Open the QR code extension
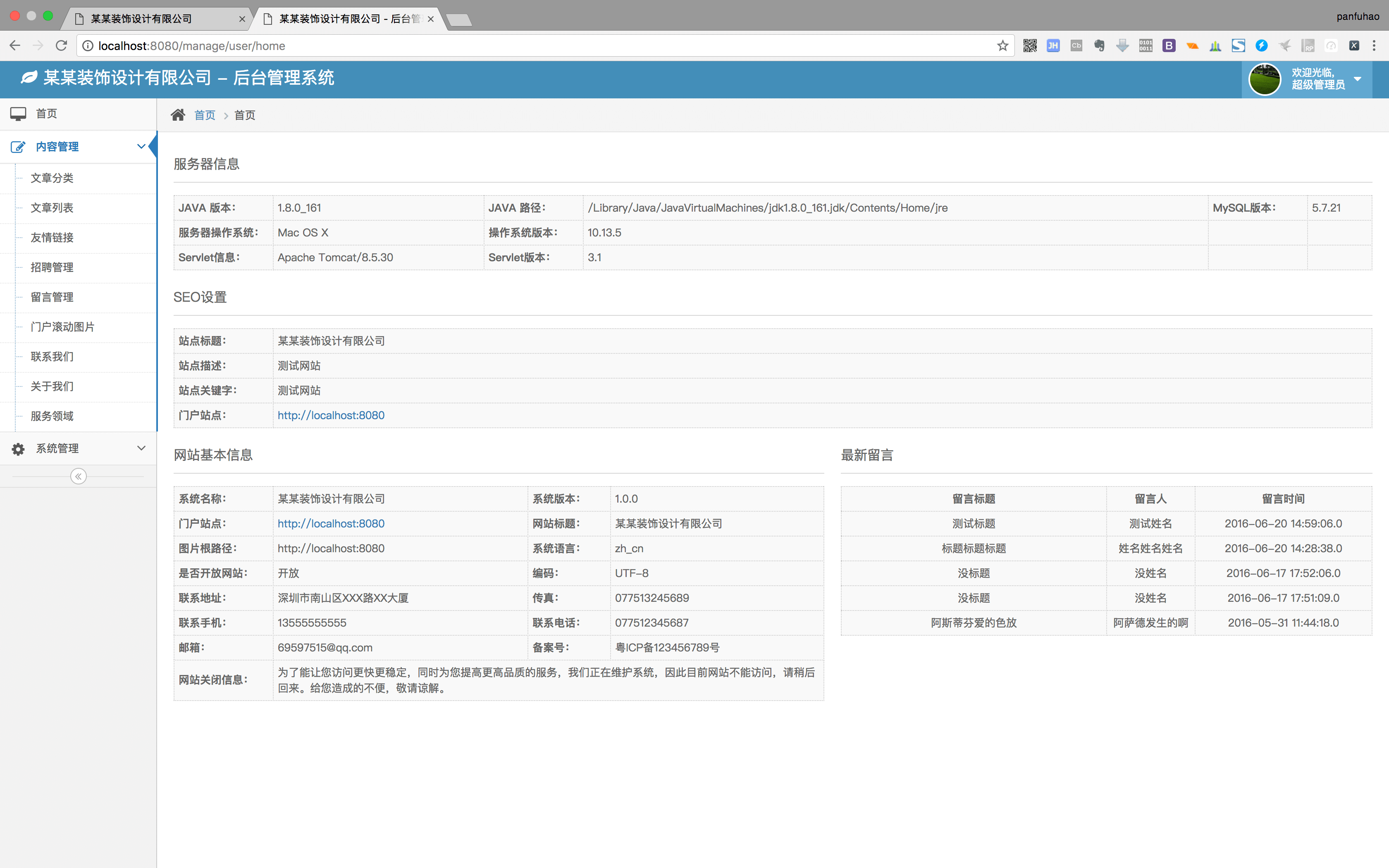This screenshot has width=1389, height=868. click(x=1030, y=46)
